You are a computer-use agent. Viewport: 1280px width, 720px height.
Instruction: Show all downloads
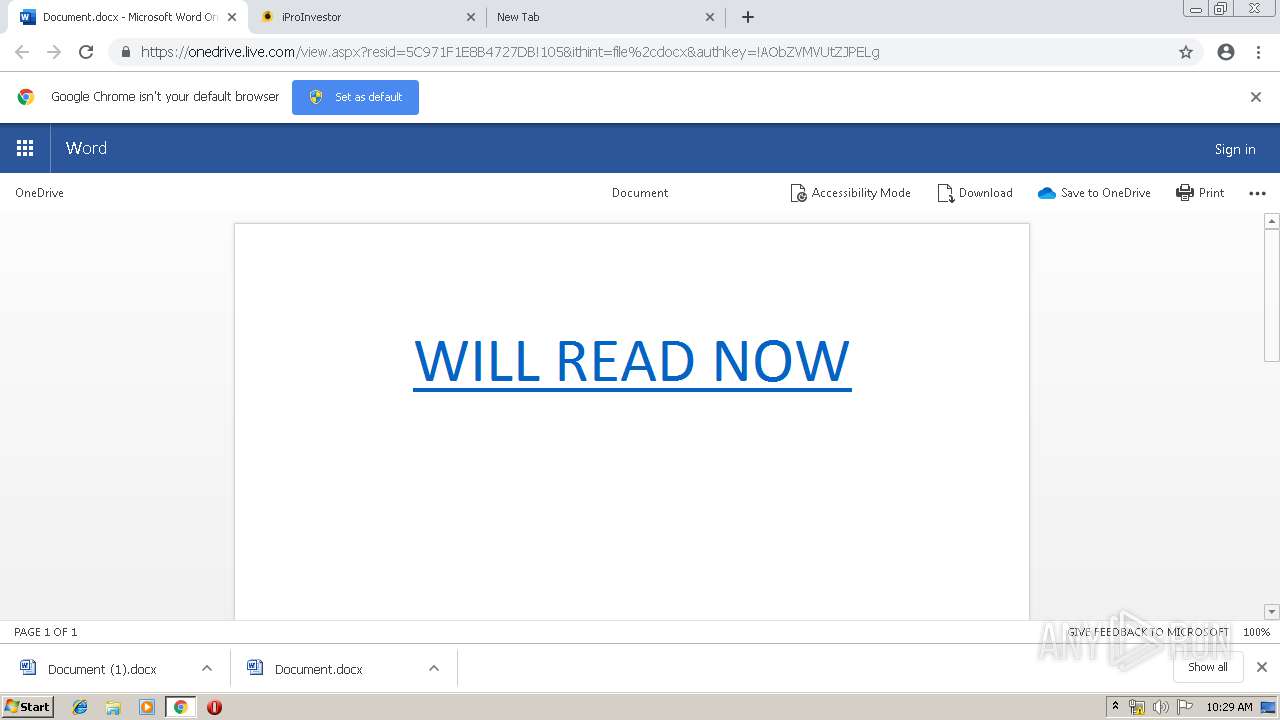1208,667
